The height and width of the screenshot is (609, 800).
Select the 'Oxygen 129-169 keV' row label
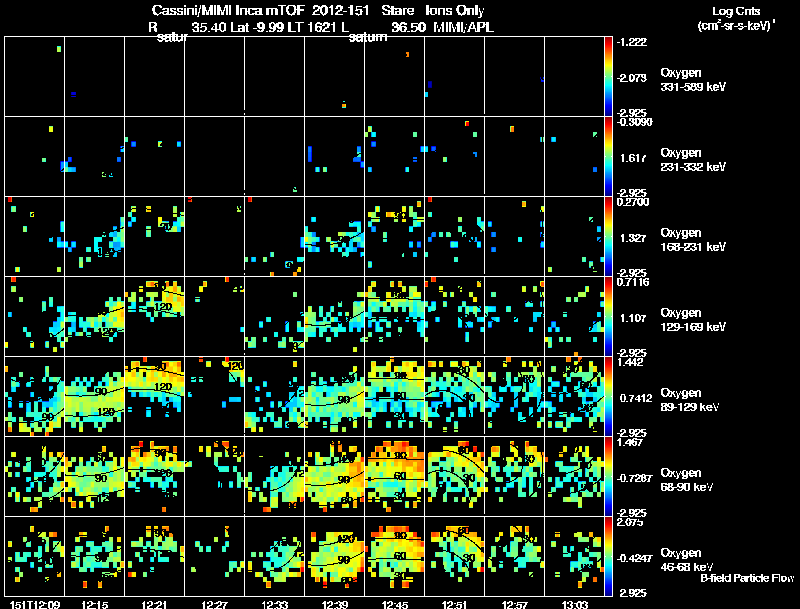tap(692, 320)
